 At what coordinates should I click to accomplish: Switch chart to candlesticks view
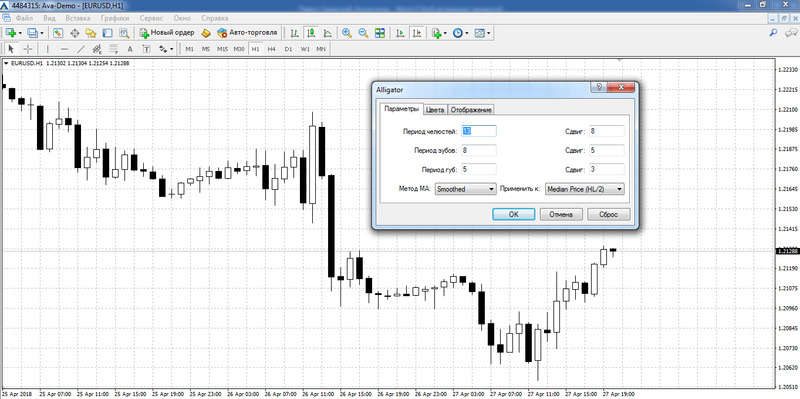pyautogui.click(x=311, y=33)
